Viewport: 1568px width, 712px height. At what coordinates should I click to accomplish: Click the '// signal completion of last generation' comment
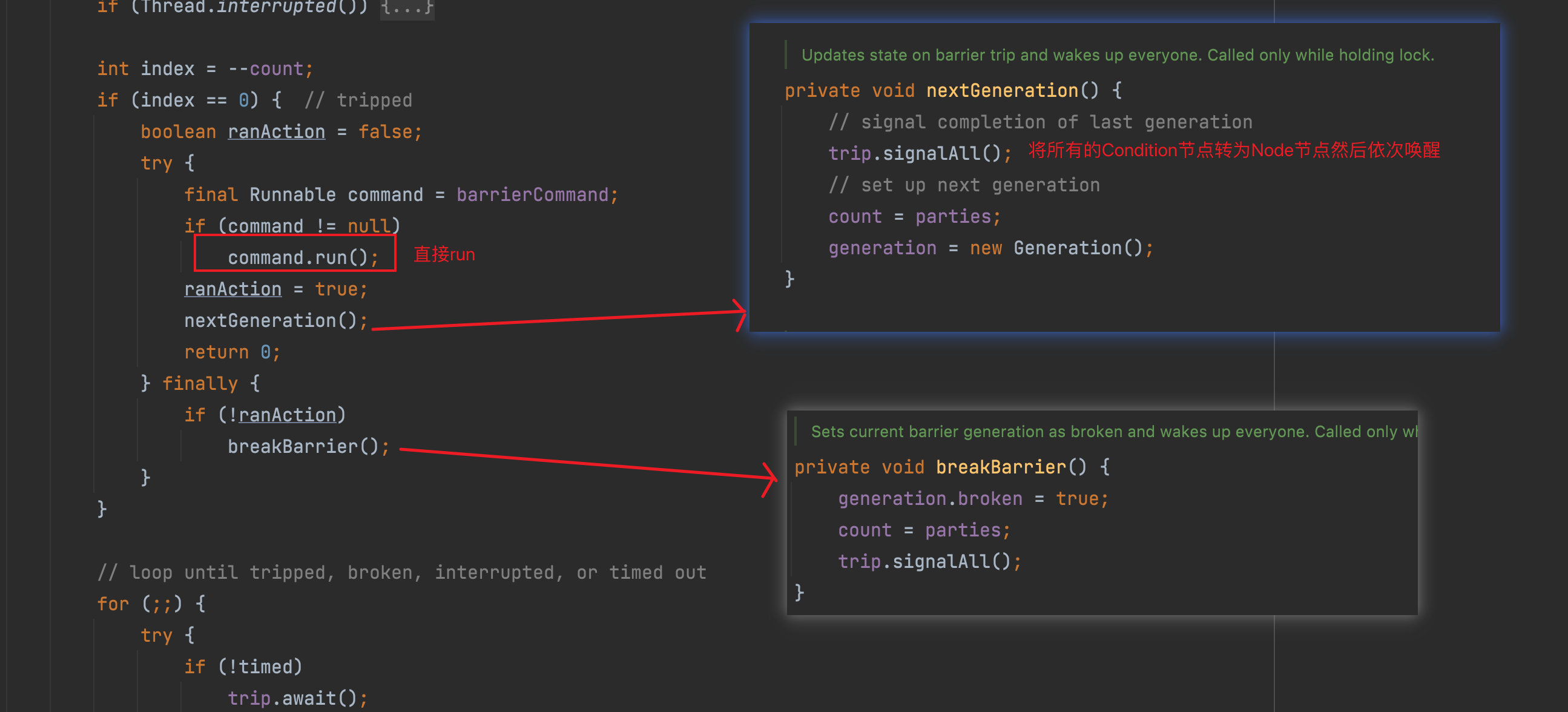(x=1040, y=122)
